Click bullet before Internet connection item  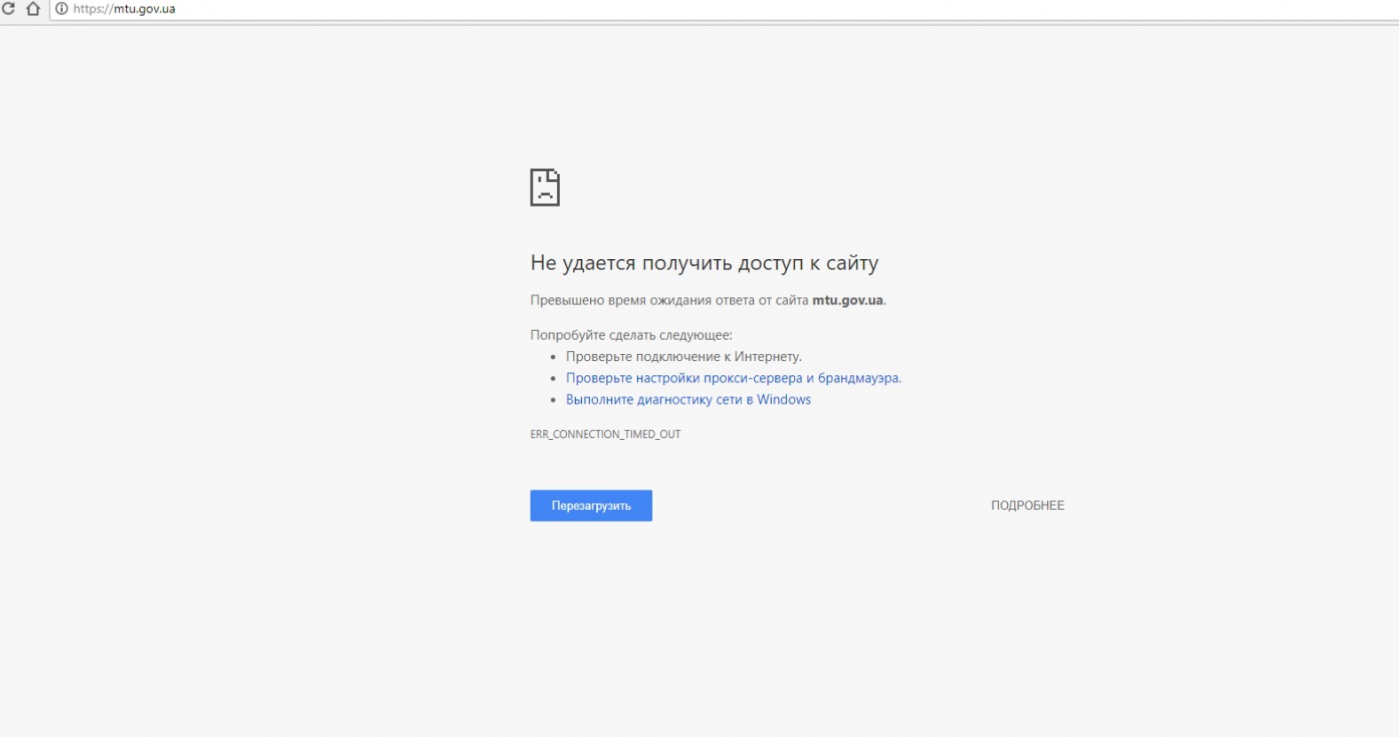point(553,357)
